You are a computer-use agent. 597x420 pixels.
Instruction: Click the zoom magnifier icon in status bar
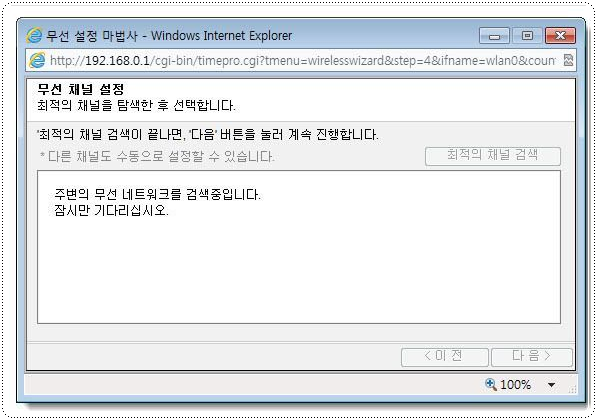pyautogui.click(x=491, y=384)
